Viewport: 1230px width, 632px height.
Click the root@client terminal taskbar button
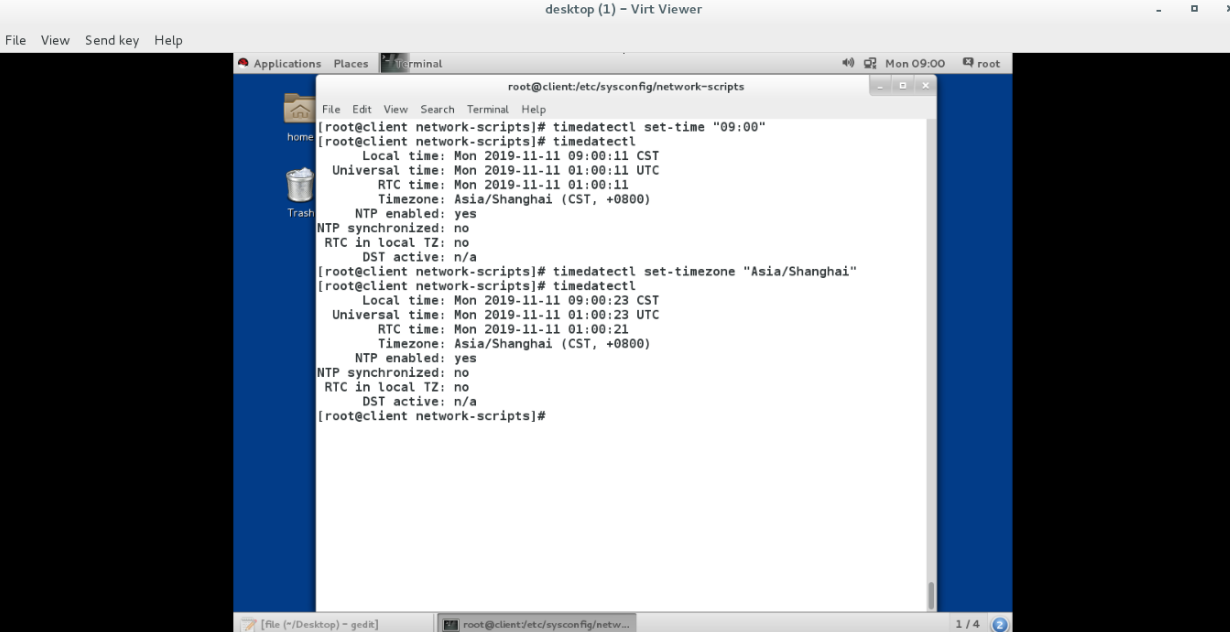tap(537, 624)
